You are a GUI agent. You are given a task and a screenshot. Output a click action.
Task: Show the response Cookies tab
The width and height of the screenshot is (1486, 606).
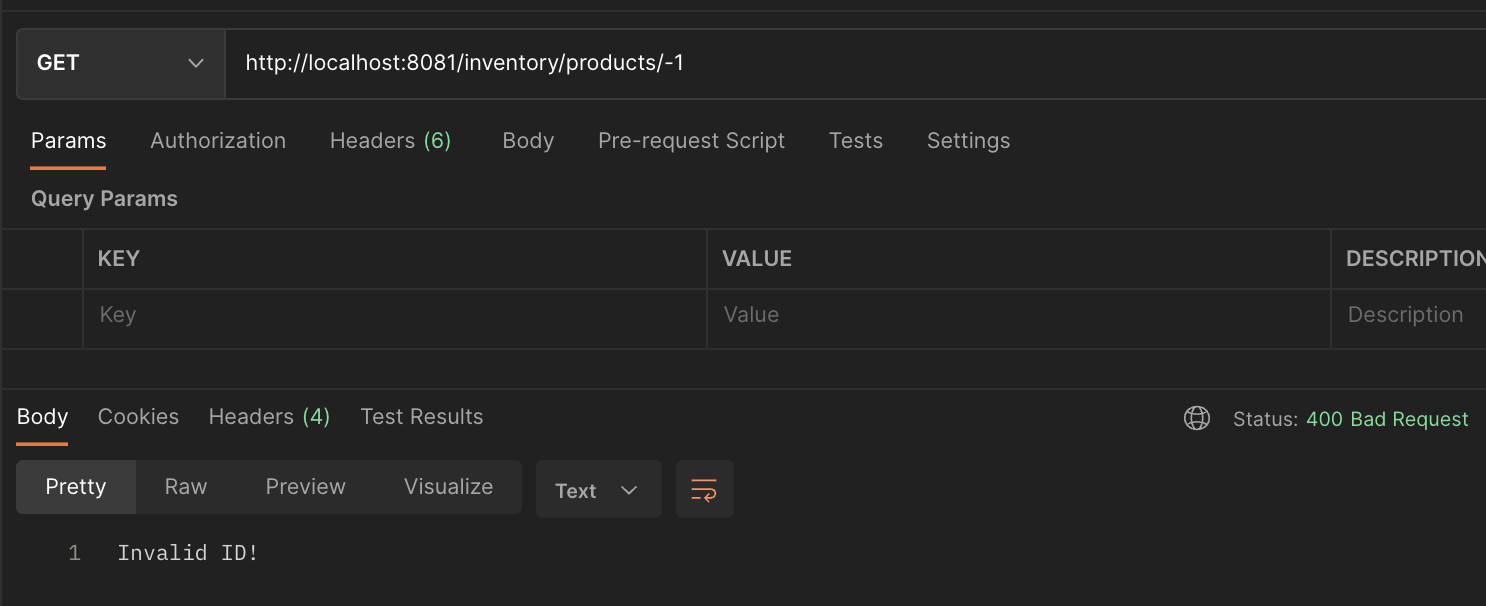point(138,417)
